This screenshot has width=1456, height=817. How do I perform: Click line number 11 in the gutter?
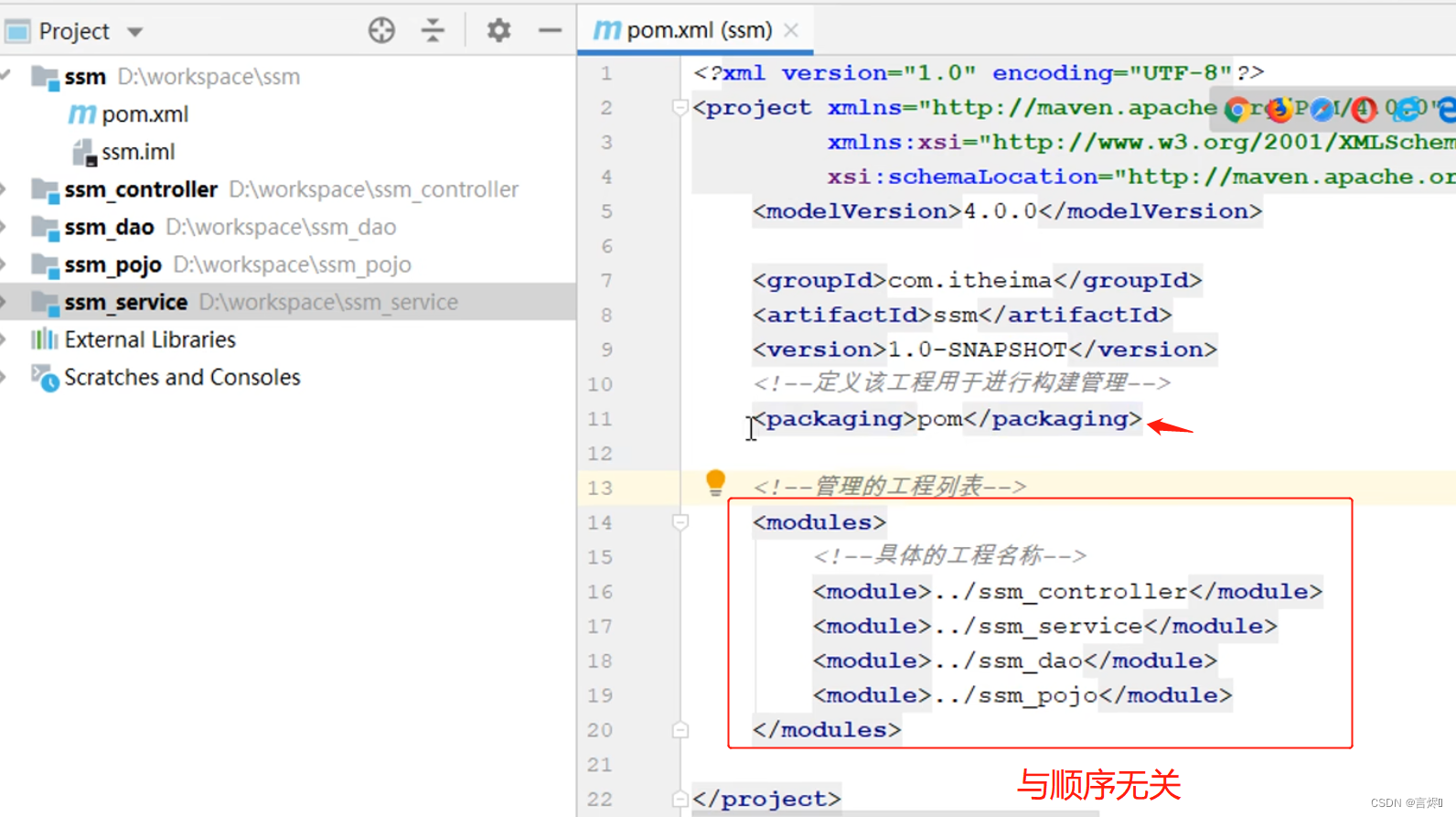tap(600, 419)
